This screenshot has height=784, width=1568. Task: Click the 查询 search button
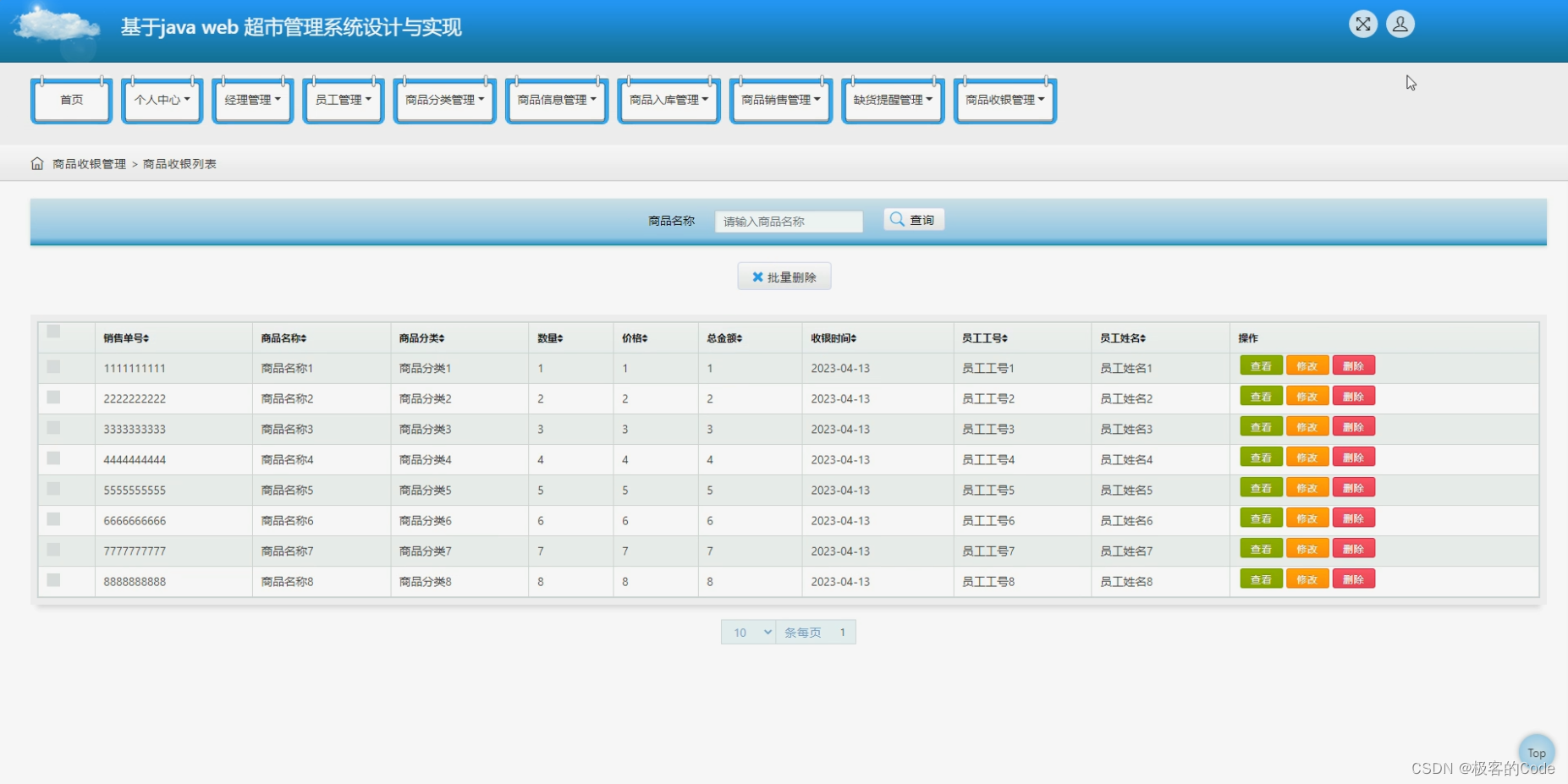tap(914, 220)
